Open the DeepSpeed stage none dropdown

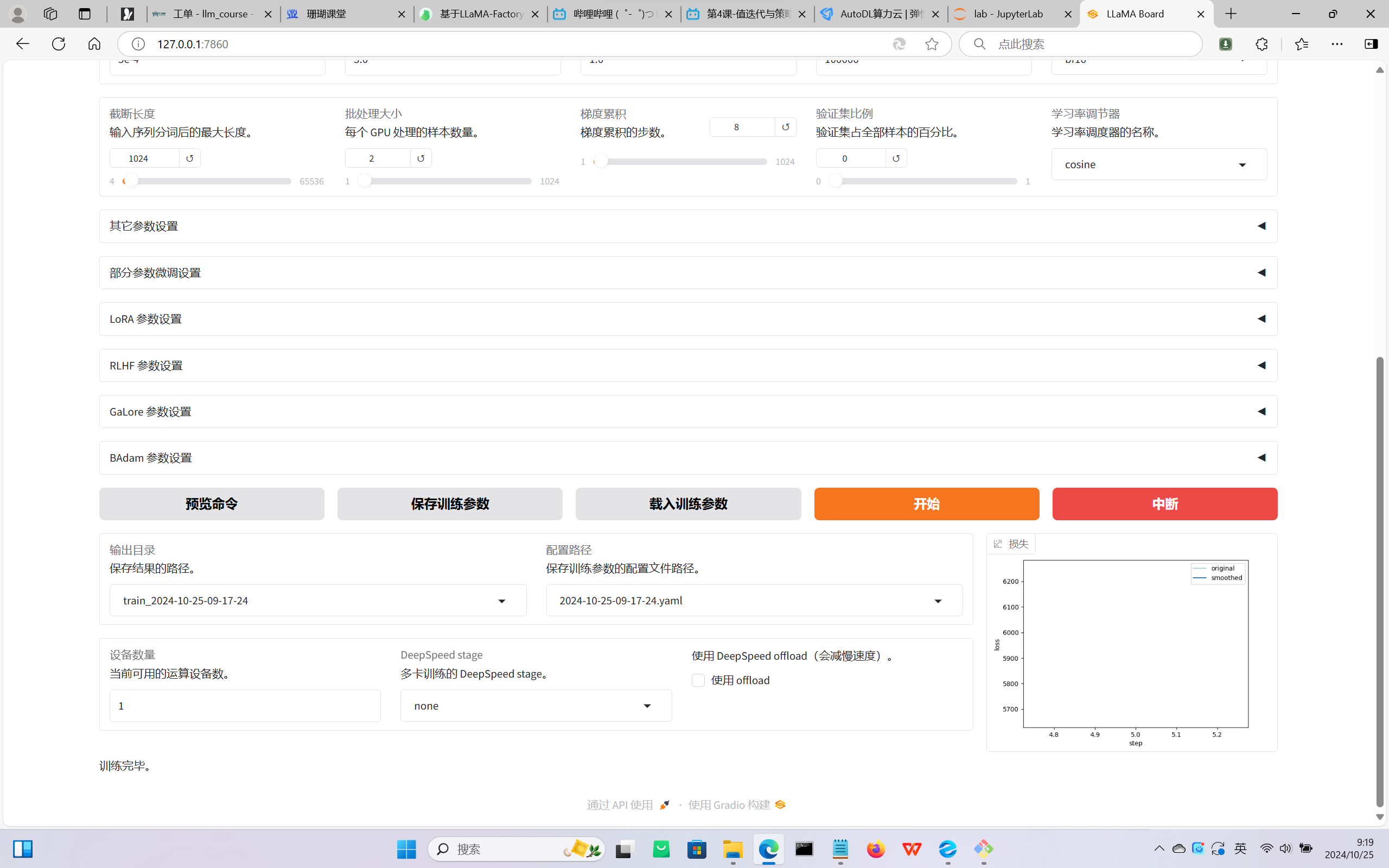pyautogui.click(x=536, y=706)
